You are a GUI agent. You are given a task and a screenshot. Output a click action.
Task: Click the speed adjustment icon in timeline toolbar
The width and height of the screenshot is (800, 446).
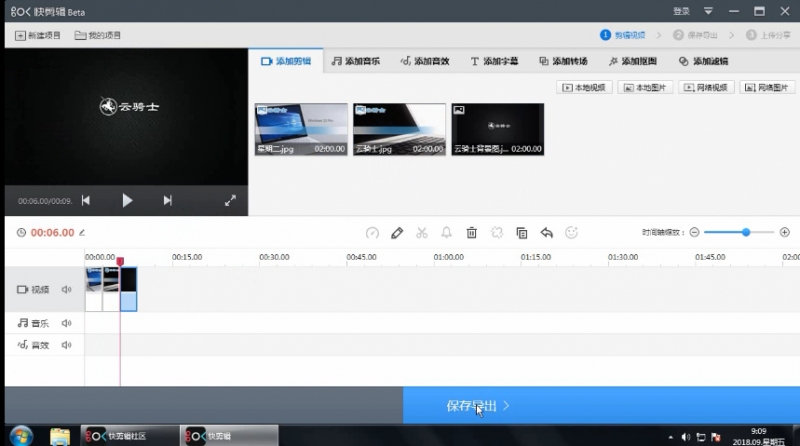372,233
